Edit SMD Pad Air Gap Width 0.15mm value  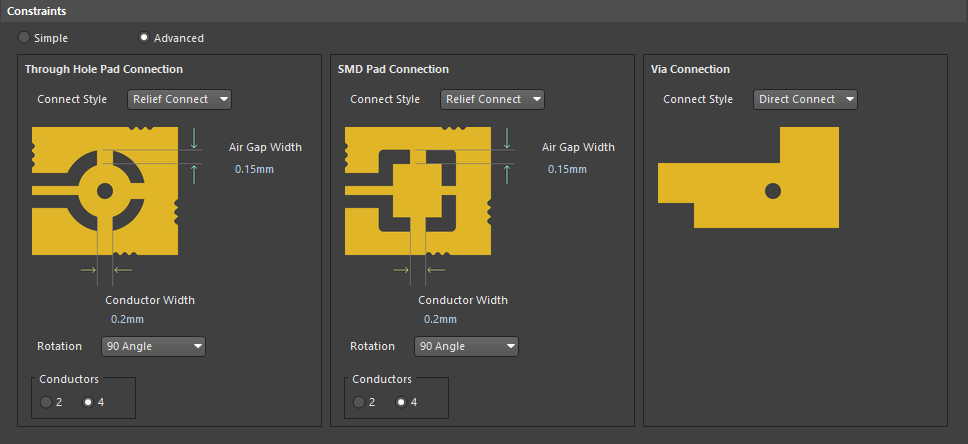coord(567,169)
